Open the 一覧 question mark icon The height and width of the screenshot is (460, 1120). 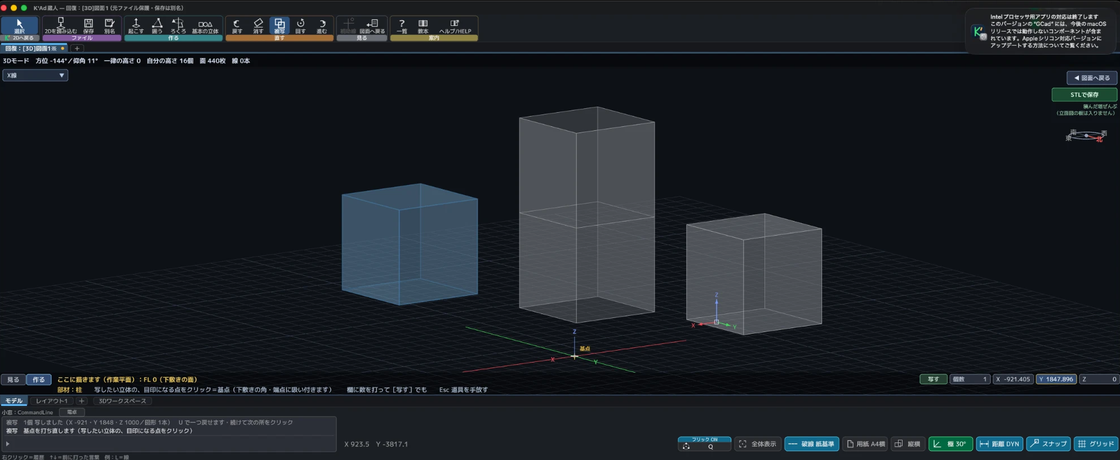[x=401, y=26]
